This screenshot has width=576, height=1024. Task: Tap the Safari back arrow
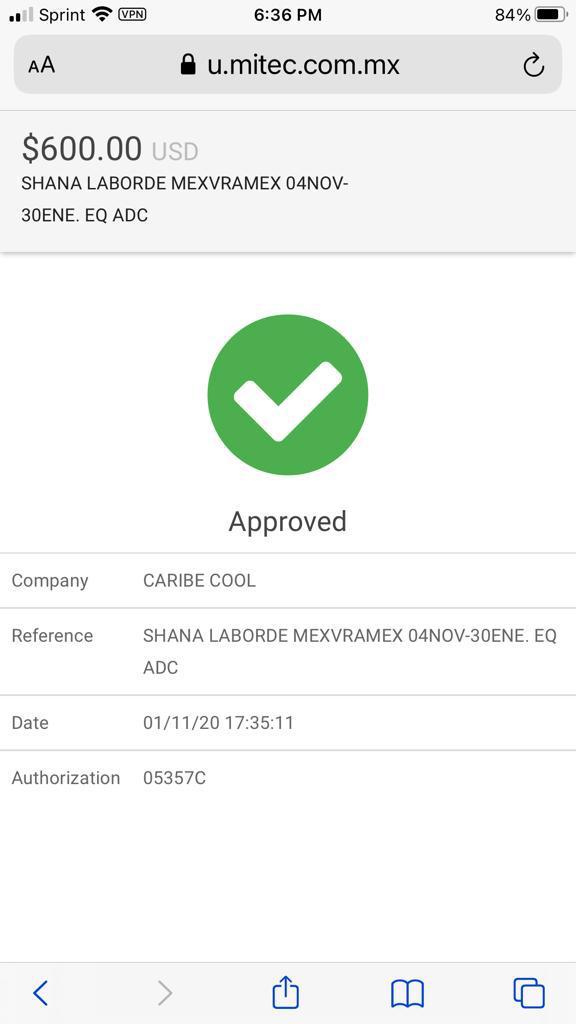click(40, 993)
